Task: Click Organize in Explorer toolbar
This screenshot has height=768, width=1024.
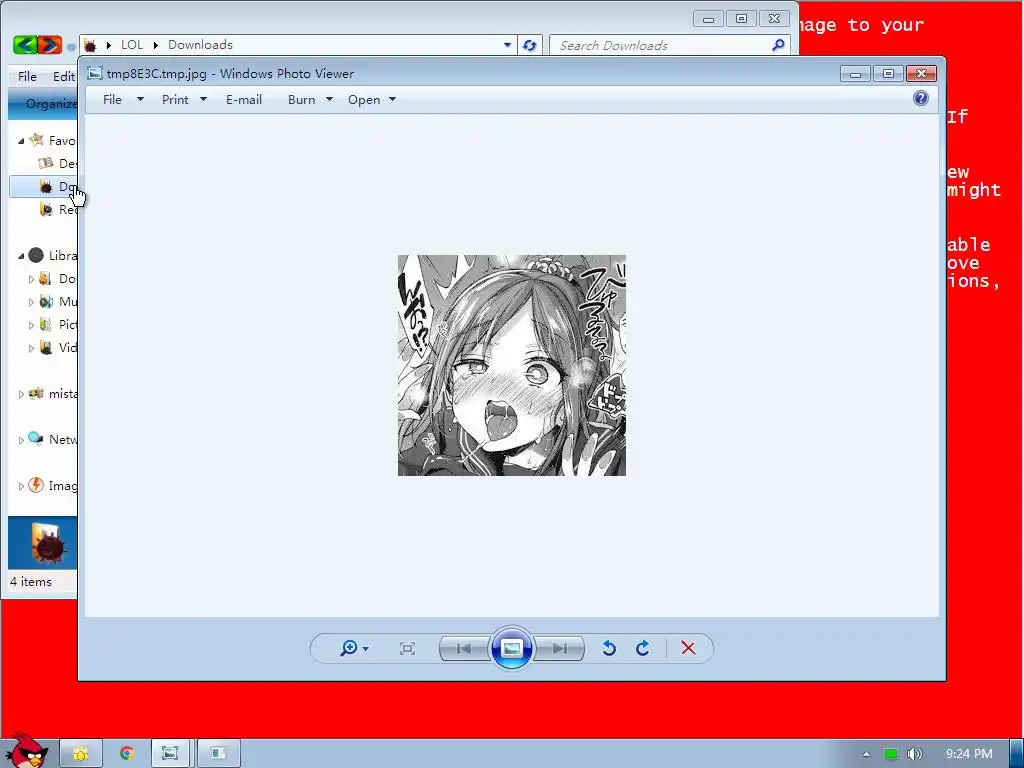Action: pyautogui.click(x=50, y=103)
